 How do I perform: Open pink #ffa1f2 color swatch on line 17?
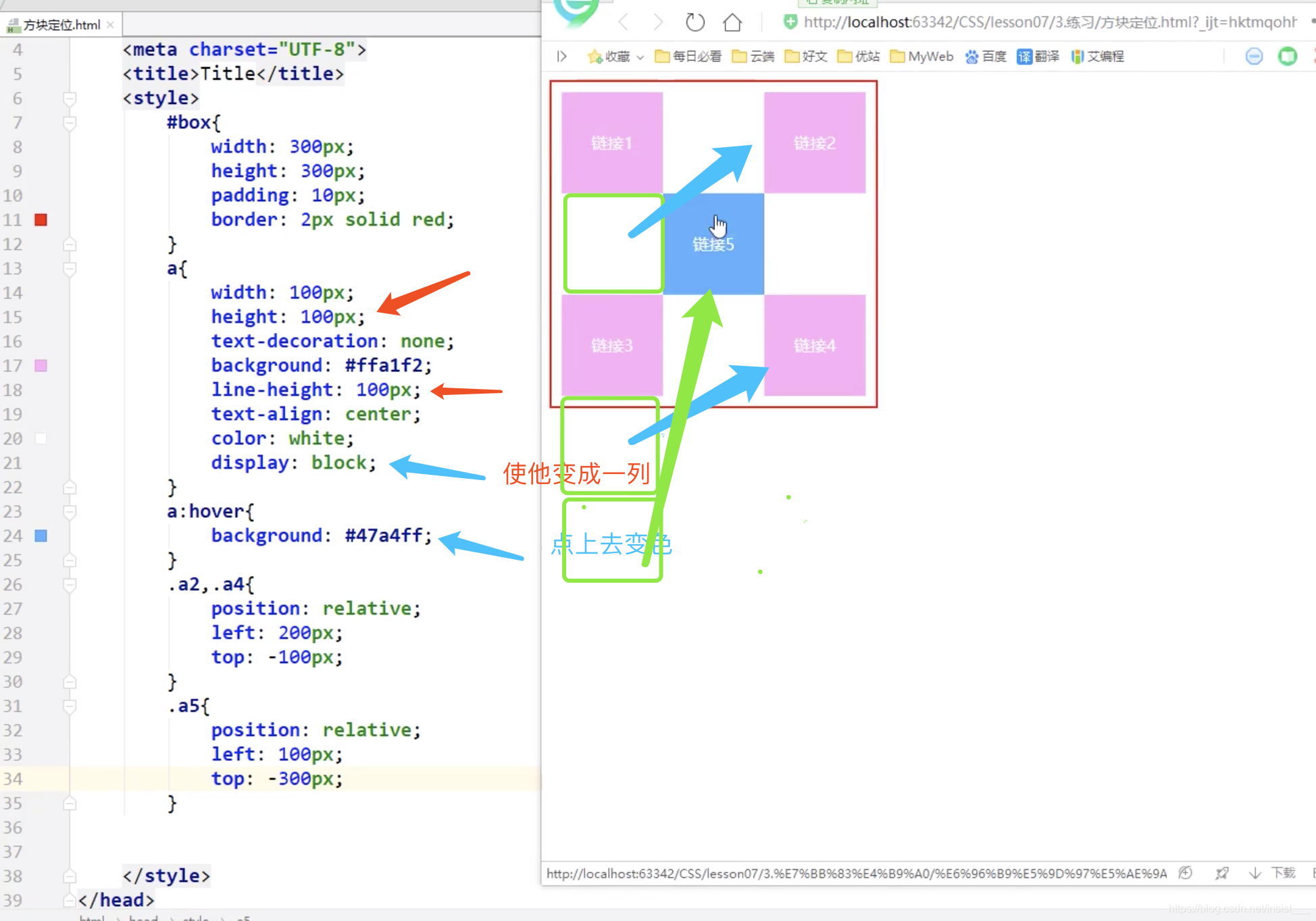click(x=41, y=365)
